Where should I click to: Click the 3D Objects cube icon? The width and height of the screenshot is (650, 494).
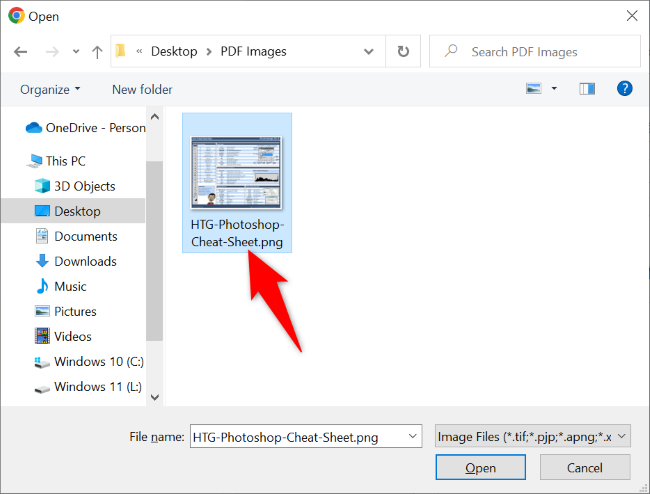coord(42,186)
